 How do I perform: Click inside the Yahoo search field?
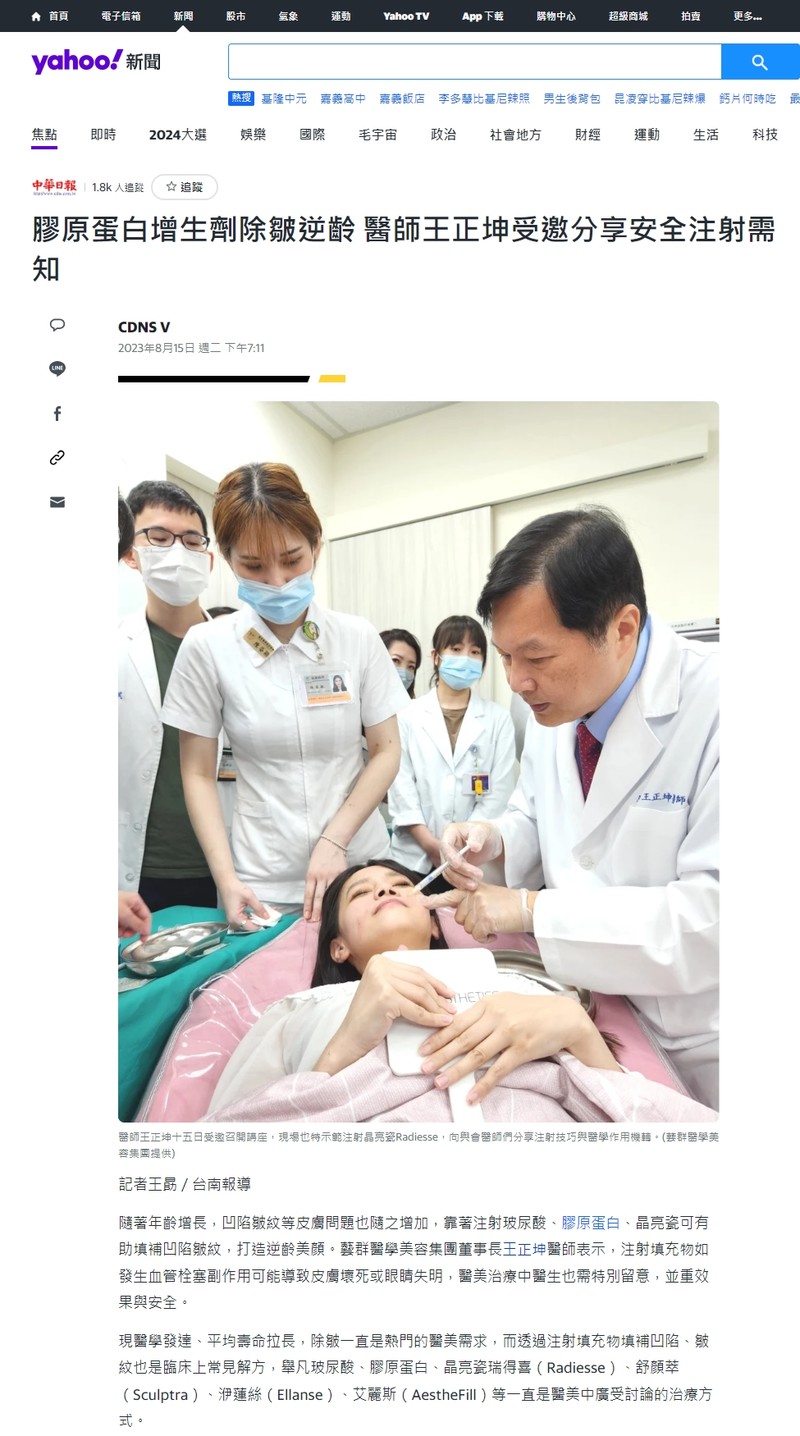[475, 62]
